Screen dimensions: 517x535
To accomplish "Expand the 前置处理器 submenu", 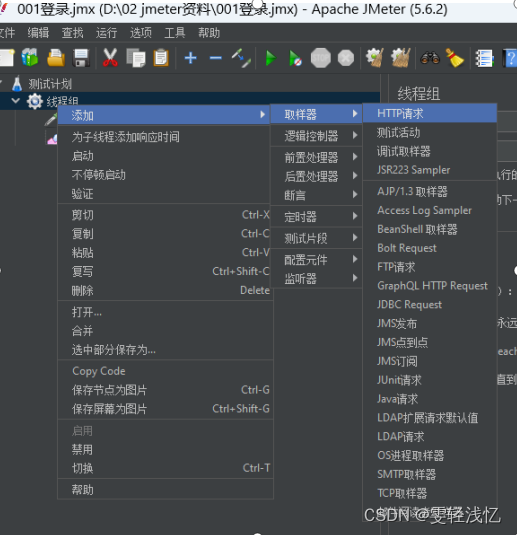I will [x=316, y=157].
